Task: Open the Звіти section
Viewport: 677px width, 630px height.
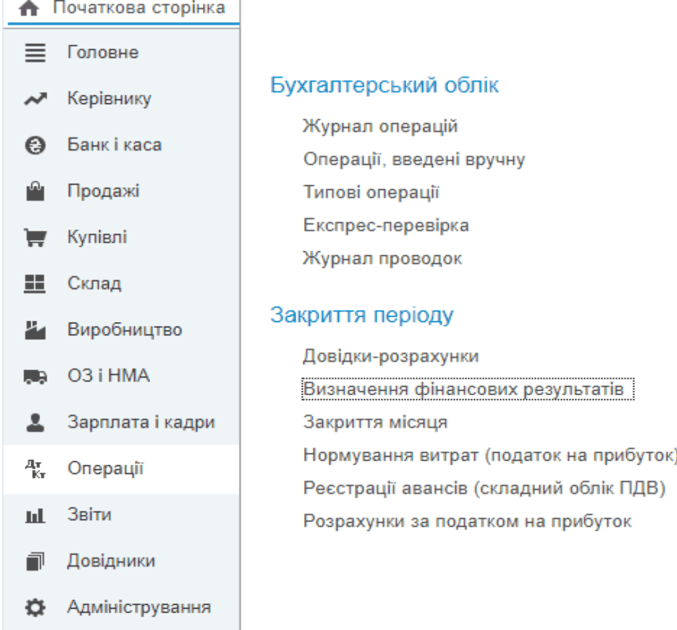Action: pyautogui.click(x=89, y=515)
